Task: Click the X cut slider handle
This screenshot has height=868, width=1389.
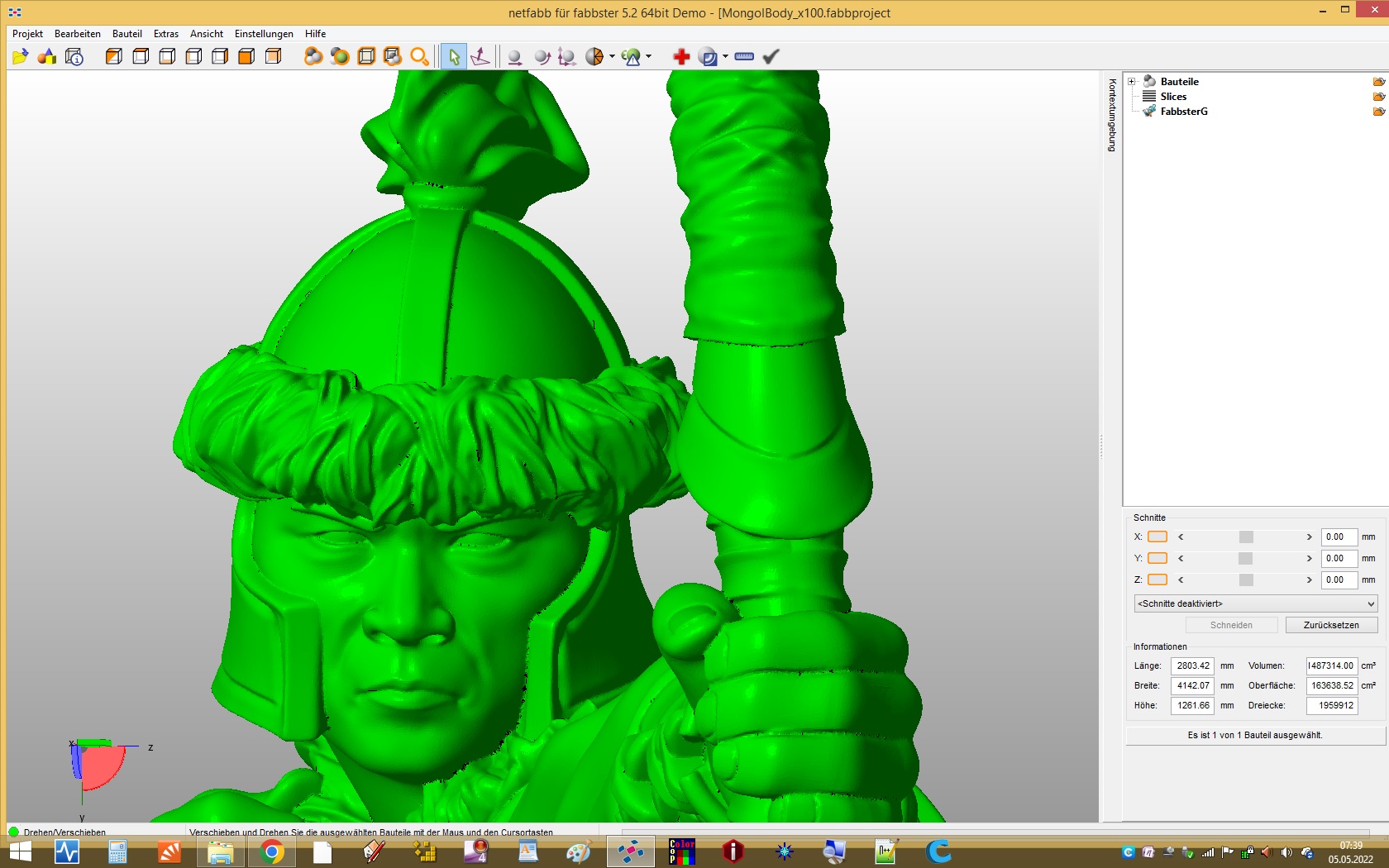Action: point(1246,537)
